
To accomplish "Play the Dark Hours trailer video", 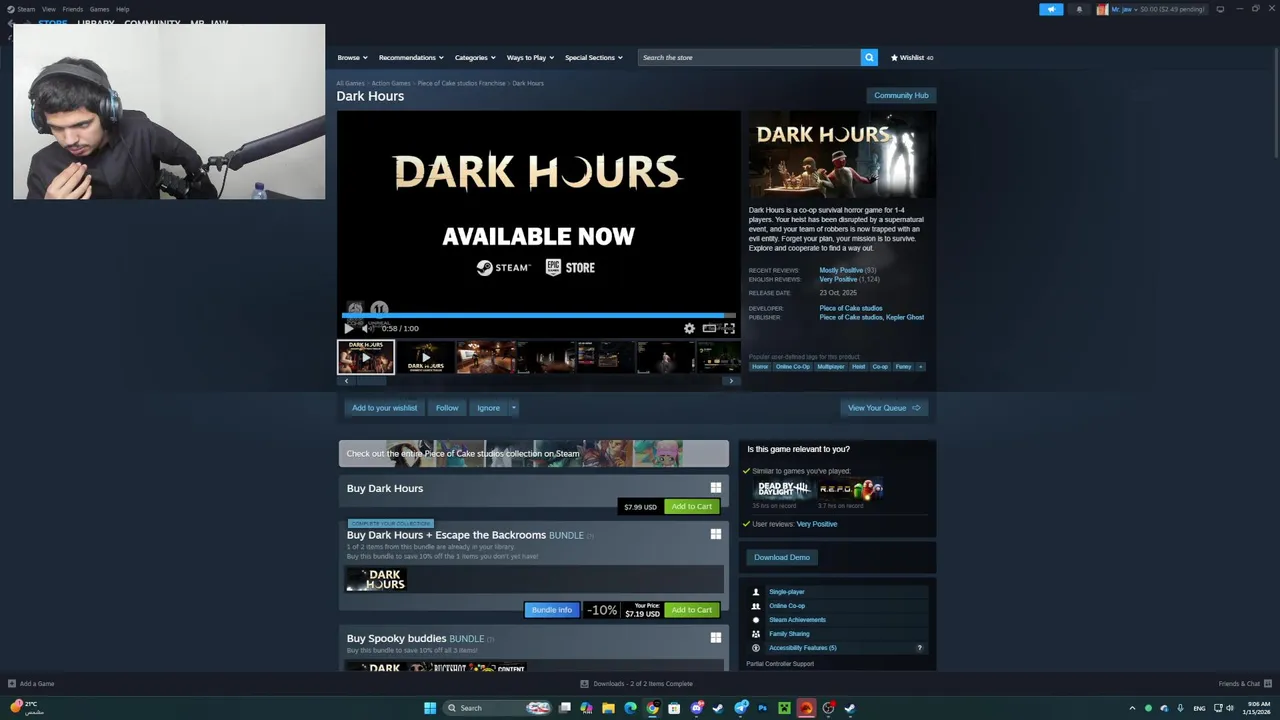I will point(348,328).
